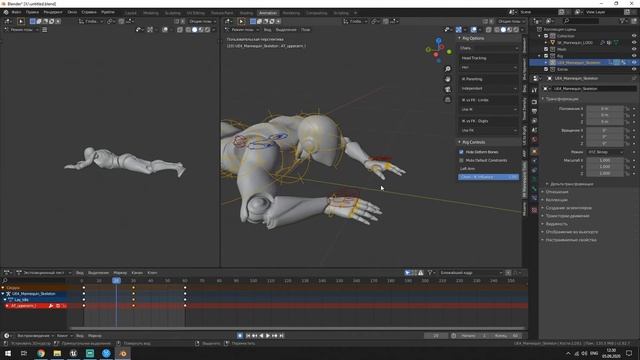Screen dimensions: 640x360
Task: Play animation in reverse
Action: (261, 336)
